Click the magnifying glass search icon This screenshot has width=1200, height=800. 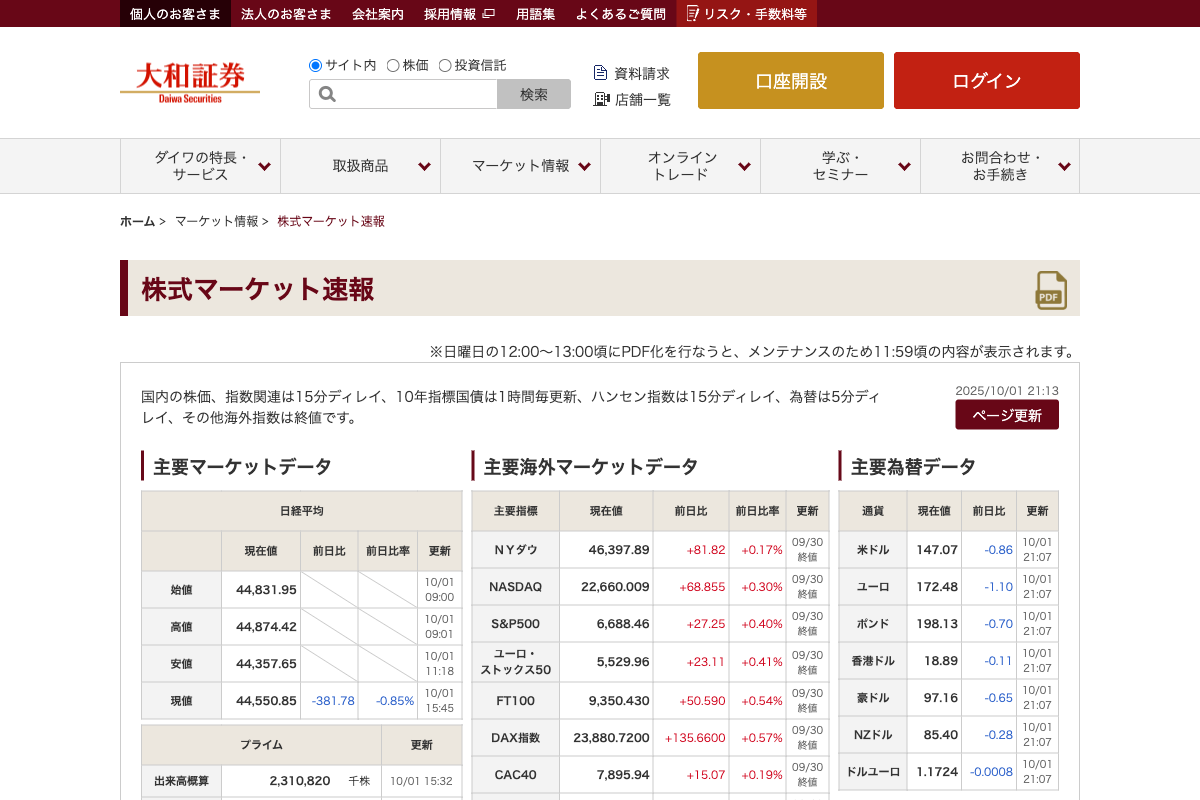(327, 94)
